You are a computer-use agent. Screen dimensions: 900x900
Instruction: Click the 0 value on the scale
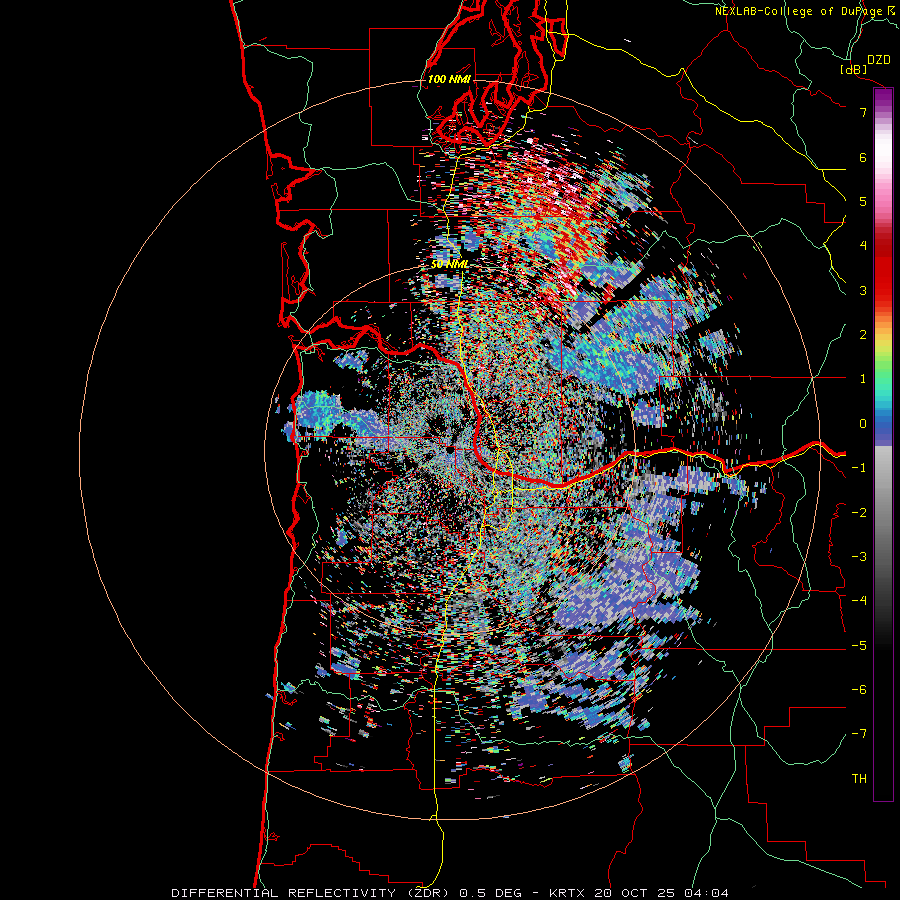coord(863,424)
